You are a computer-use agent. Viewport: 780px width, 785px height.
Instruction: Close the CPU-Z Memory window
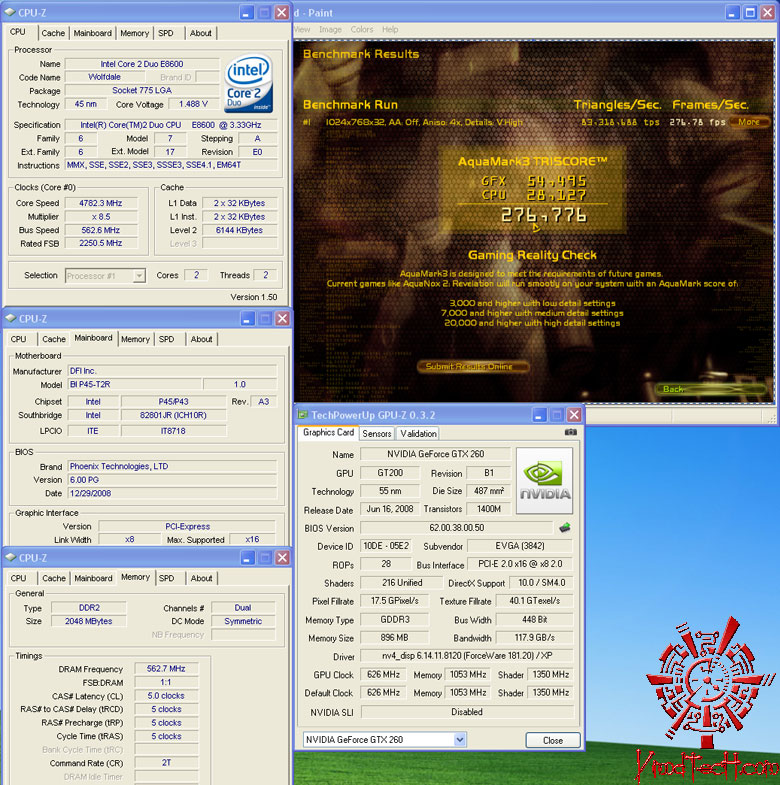coord(282,557)
